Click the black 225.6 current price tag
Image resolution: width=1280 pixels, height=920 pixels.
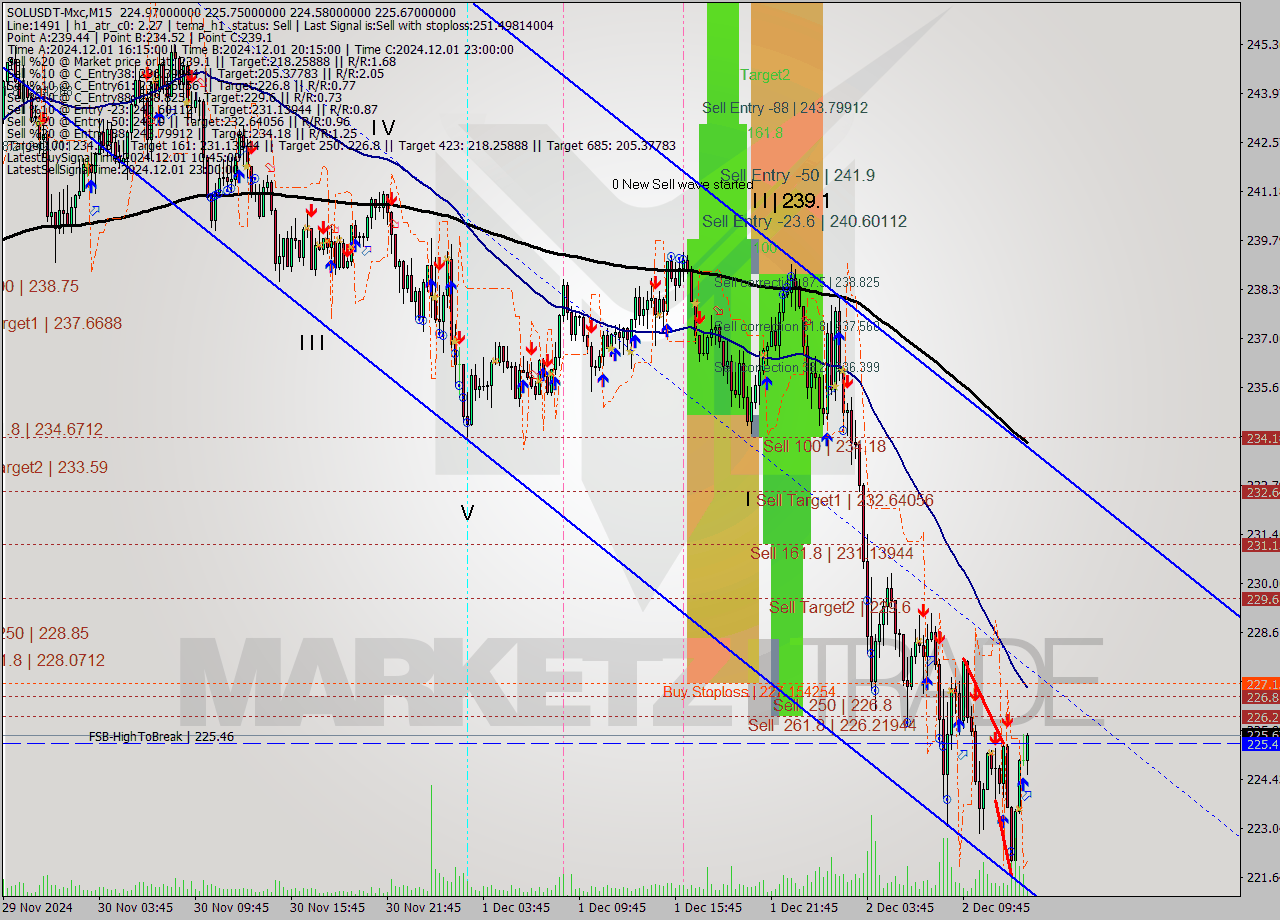pos(1261,733)
